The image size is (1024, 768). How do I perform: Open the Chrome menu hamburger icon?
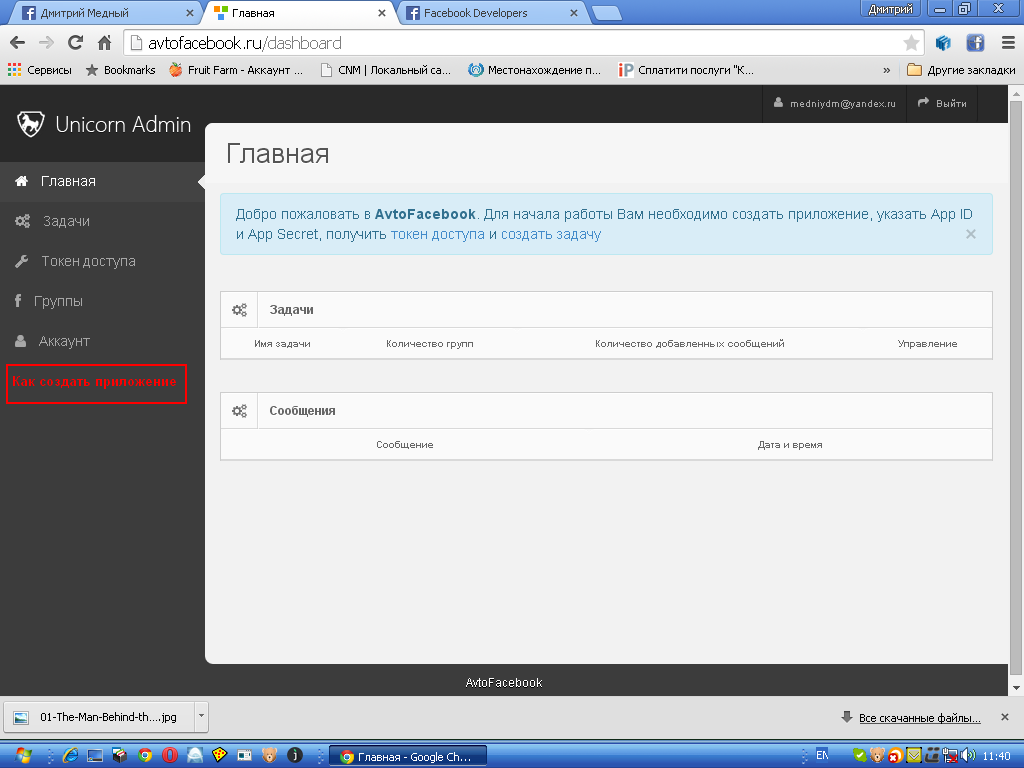(x=1008, y=43)
